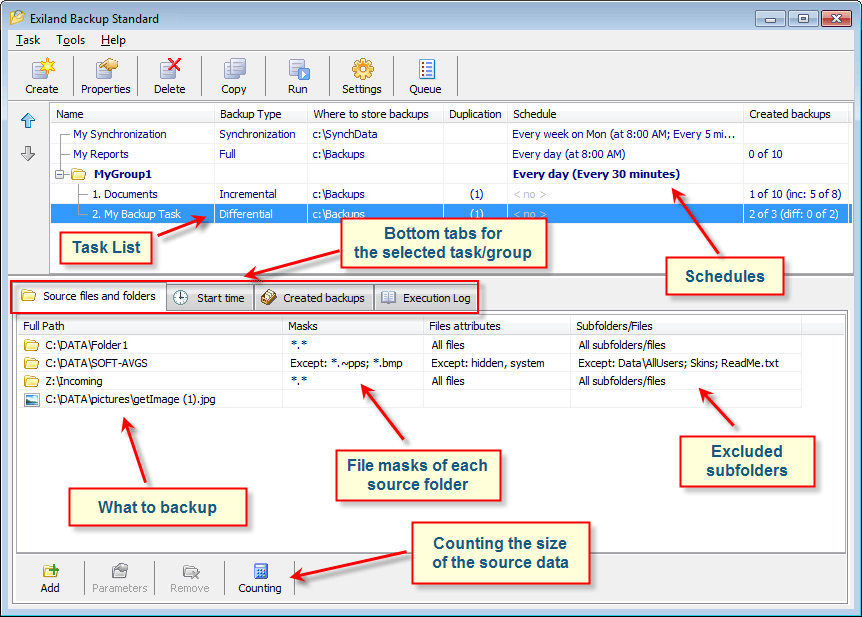Add a source folder with Add button
This screenshot has width=862, height=617.
pos(50,572)
